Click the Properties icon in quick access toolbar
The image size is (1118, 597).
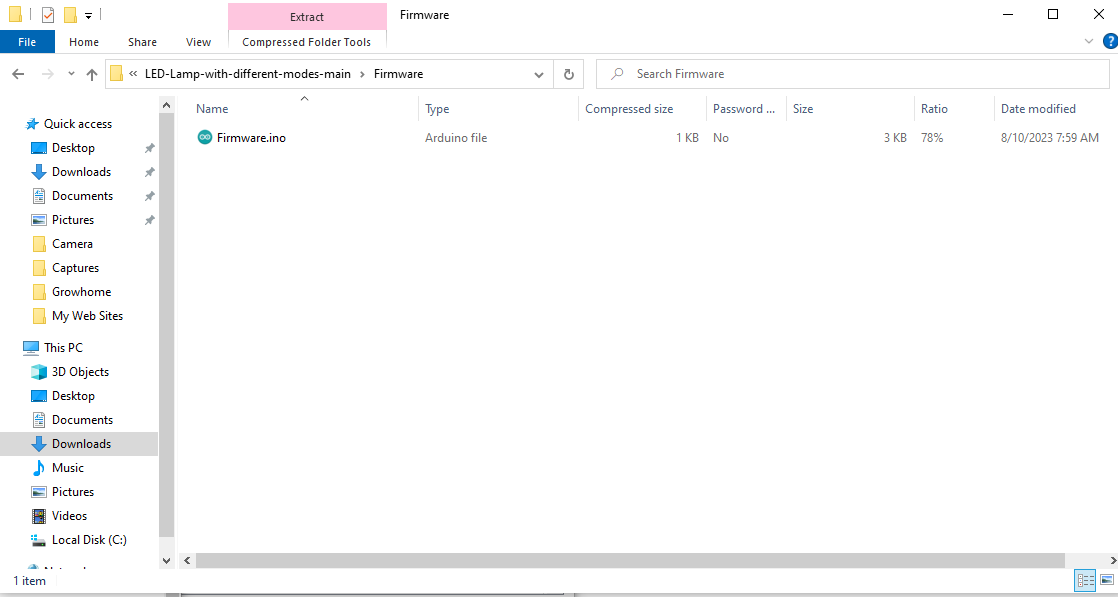coord(48,14)
